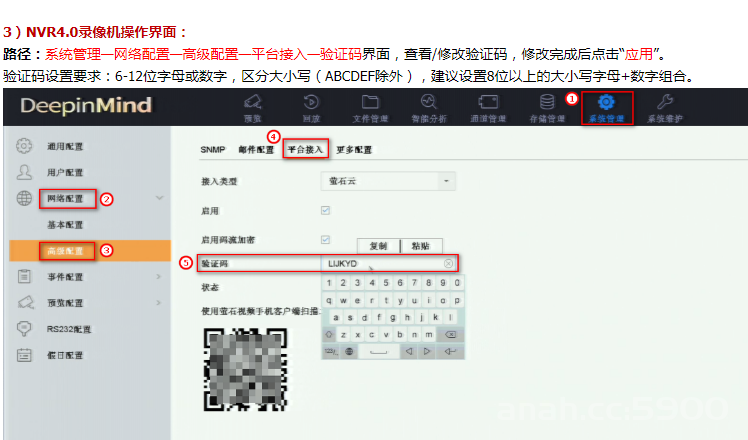This screenshot has width=748, height=440.
Task: Select the 系统管理 gear icon
Action: (x=606, y=102)
